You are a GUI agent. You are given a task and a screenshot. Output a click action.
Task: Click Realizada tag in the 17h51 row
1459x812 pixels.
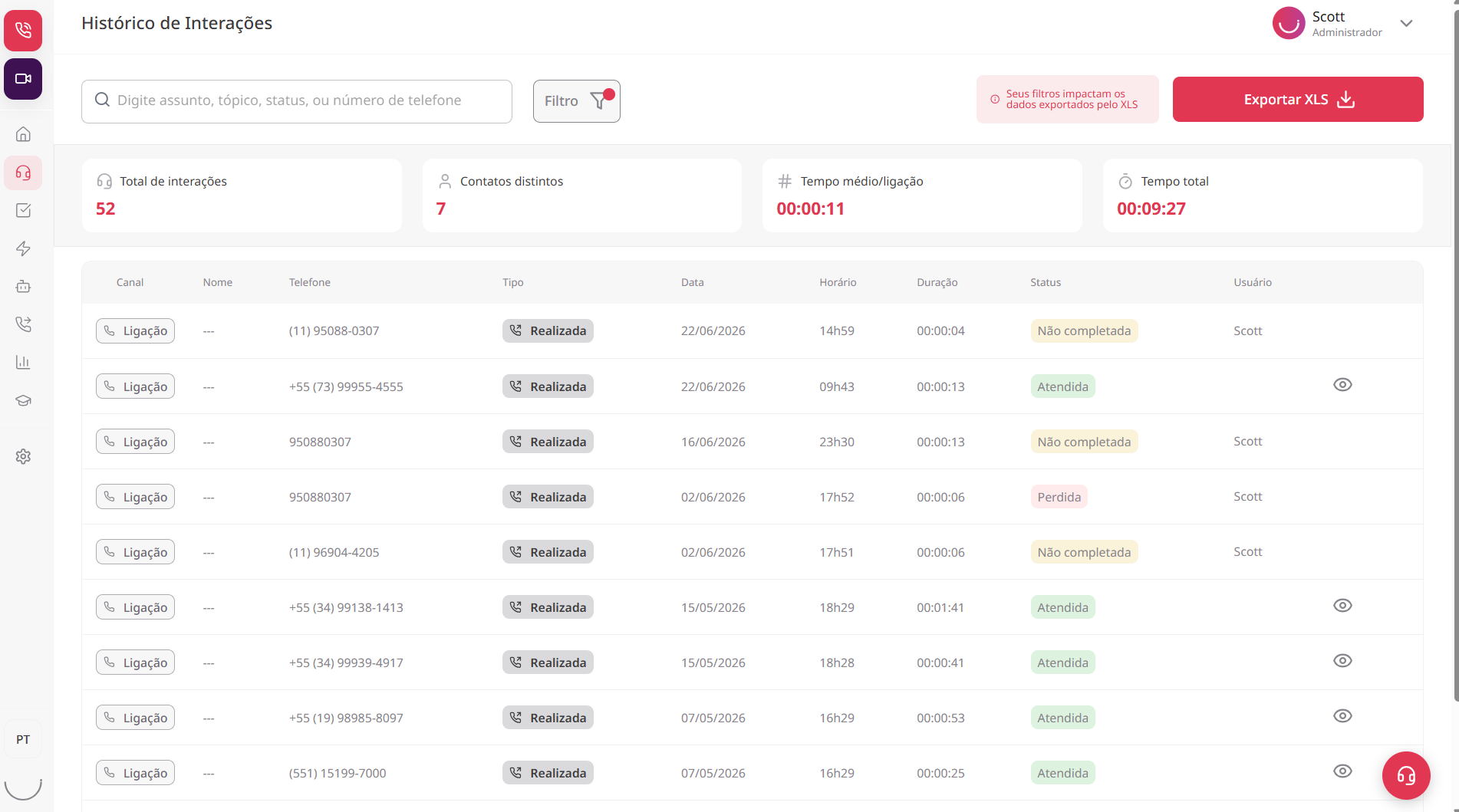pos(548,552)
